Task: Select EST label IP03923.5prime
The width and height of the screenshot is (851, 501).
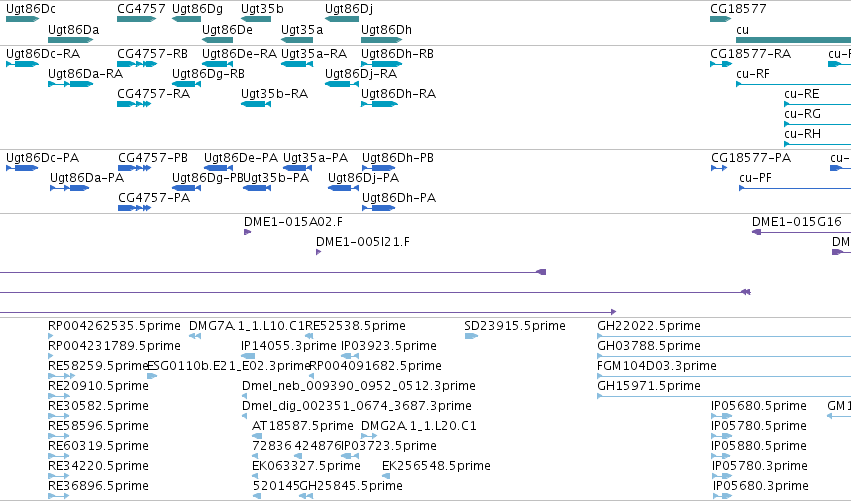Action: [389, 346]
